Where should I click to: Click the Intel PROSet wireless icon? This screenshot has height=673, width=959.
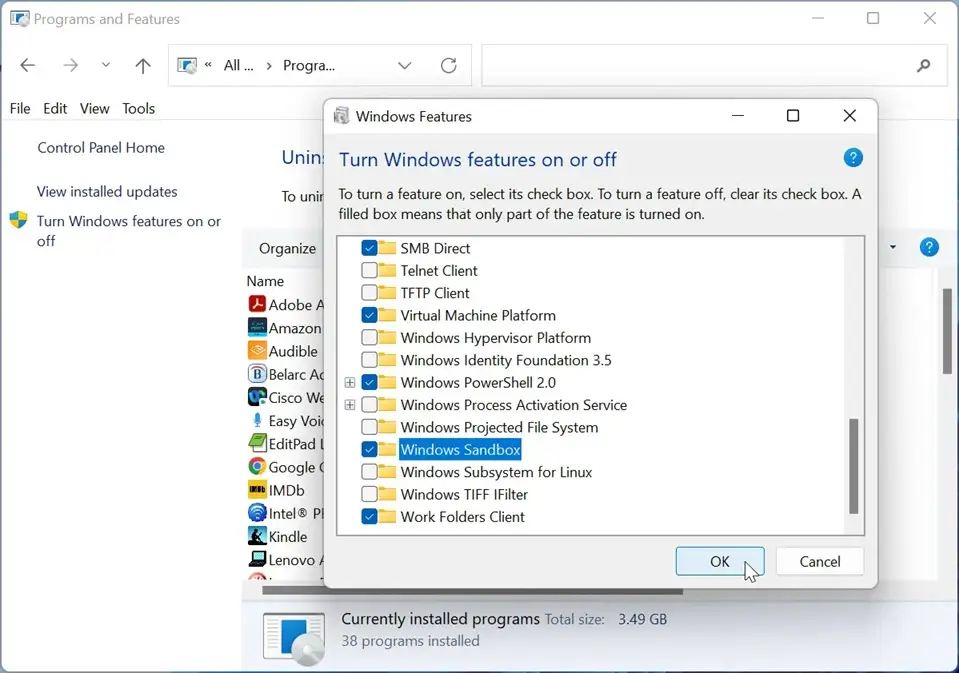pyautogui.click(x=257, y=513)
